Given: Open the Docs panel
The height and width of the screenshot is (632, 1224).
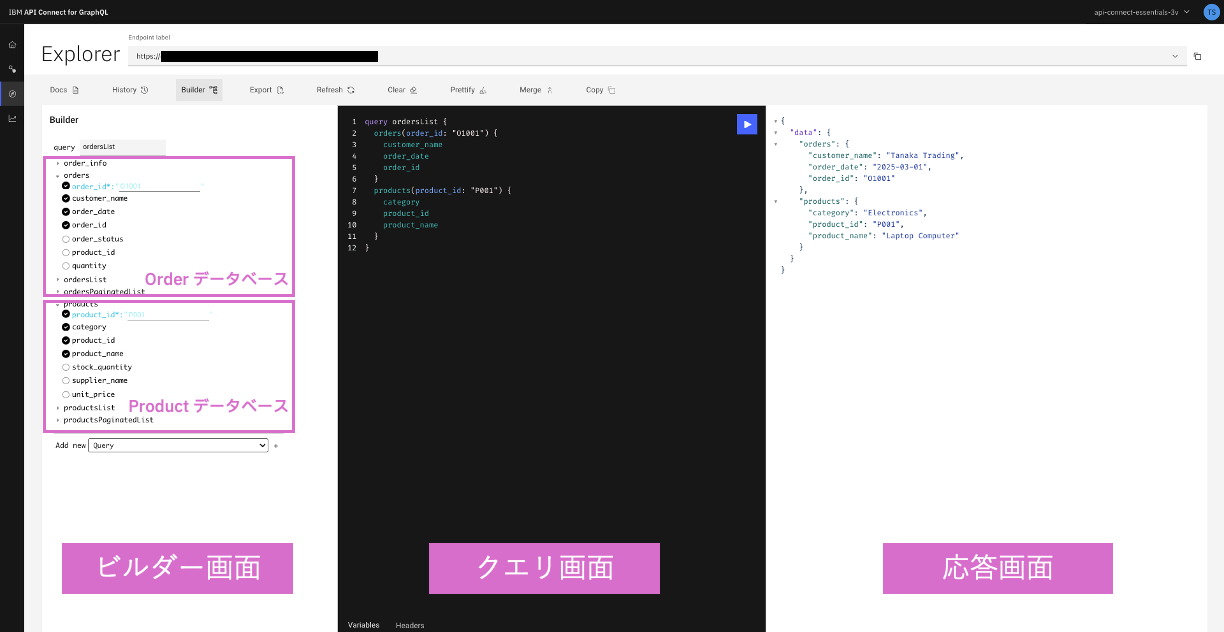Looking at the screenshot, I should (x=64, y=90).
